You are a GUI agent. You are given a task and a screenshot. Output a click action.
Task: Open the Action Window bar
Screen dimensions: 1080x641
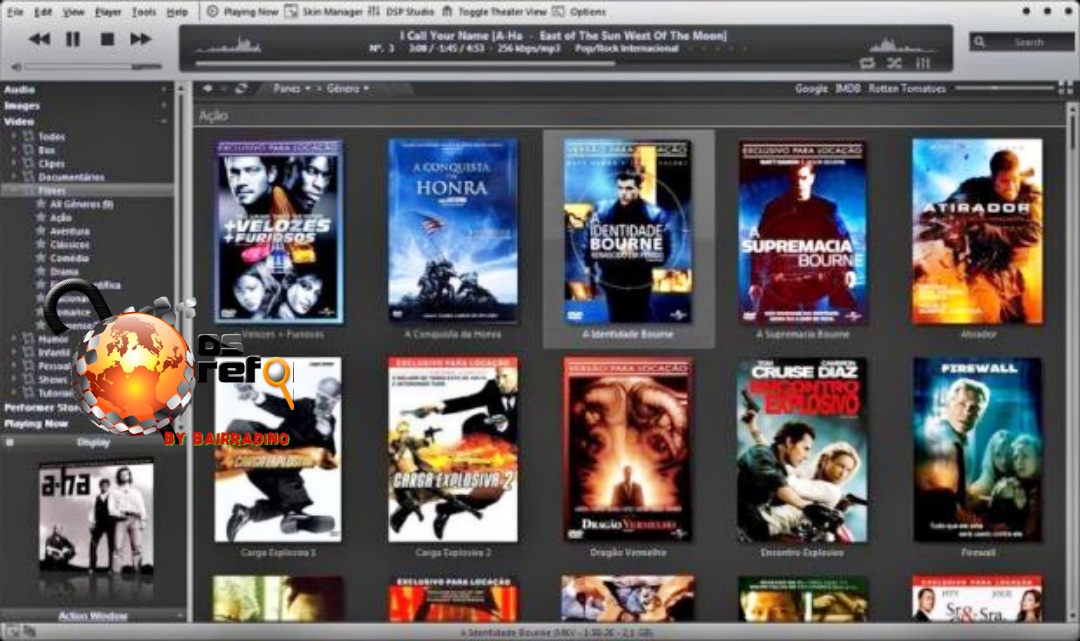(93, 616)
